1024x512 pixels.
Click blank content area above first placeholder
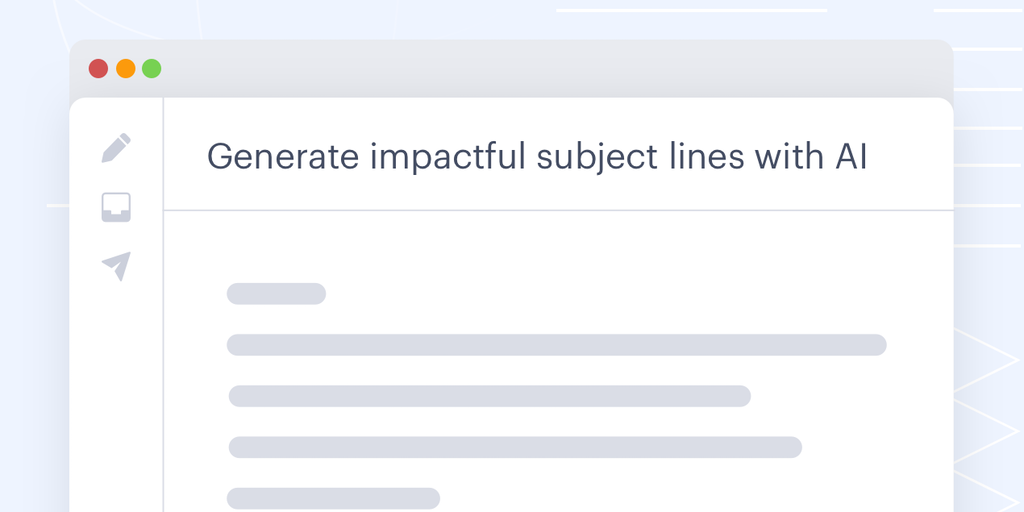(x=556, y=248)
